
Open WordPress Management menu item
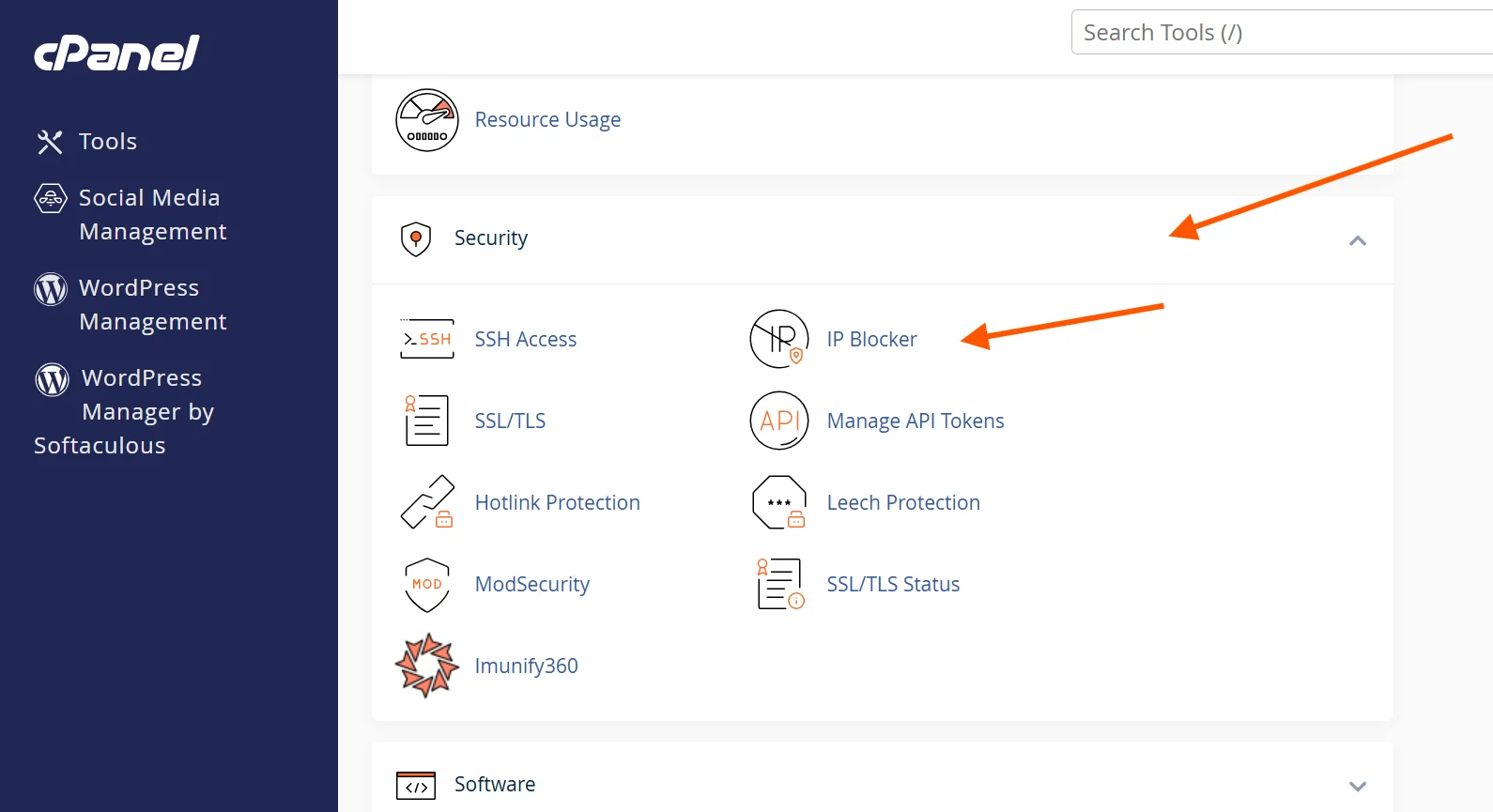click(153, 305)
